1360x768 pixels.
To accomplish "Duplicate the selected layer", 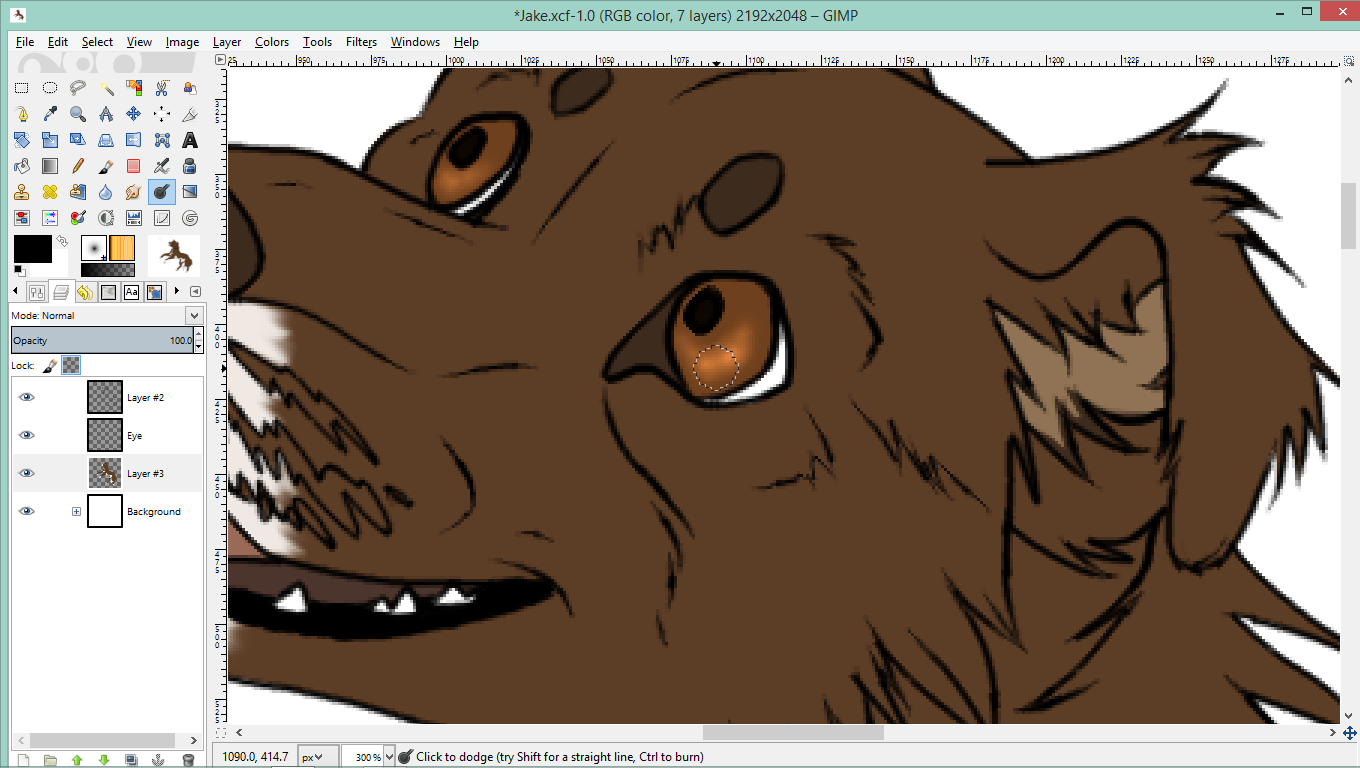I will (131, 761).
